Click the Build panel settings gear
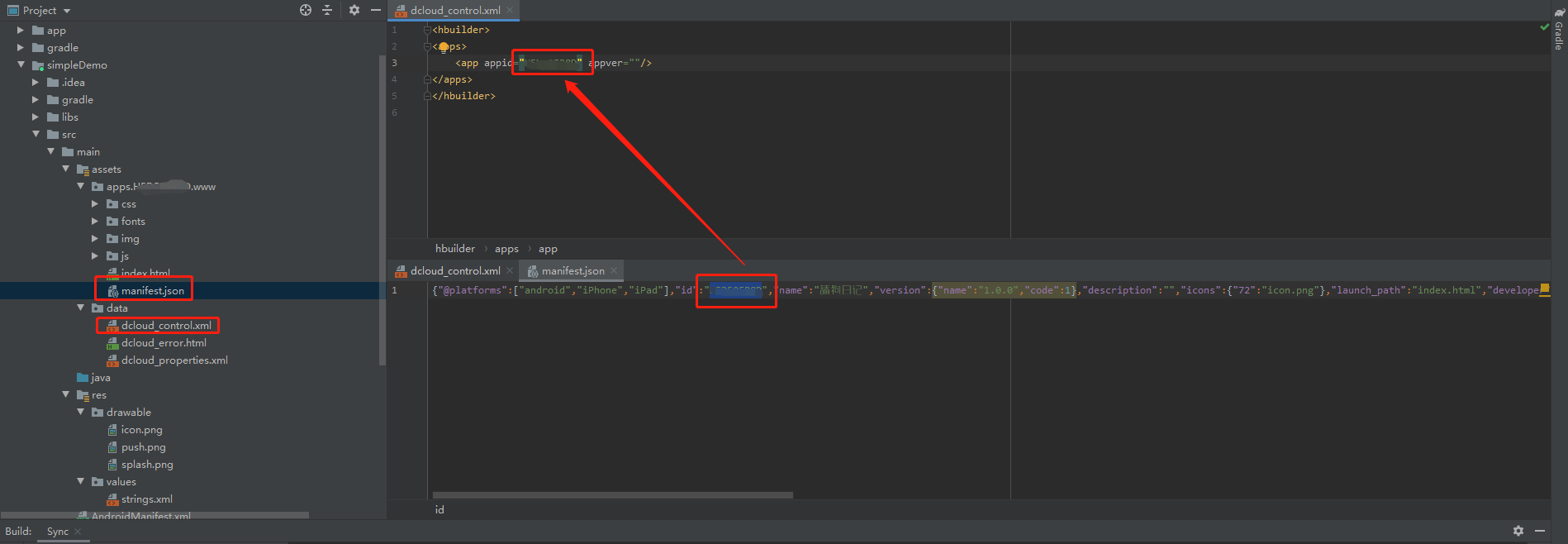 [1518, 531]
